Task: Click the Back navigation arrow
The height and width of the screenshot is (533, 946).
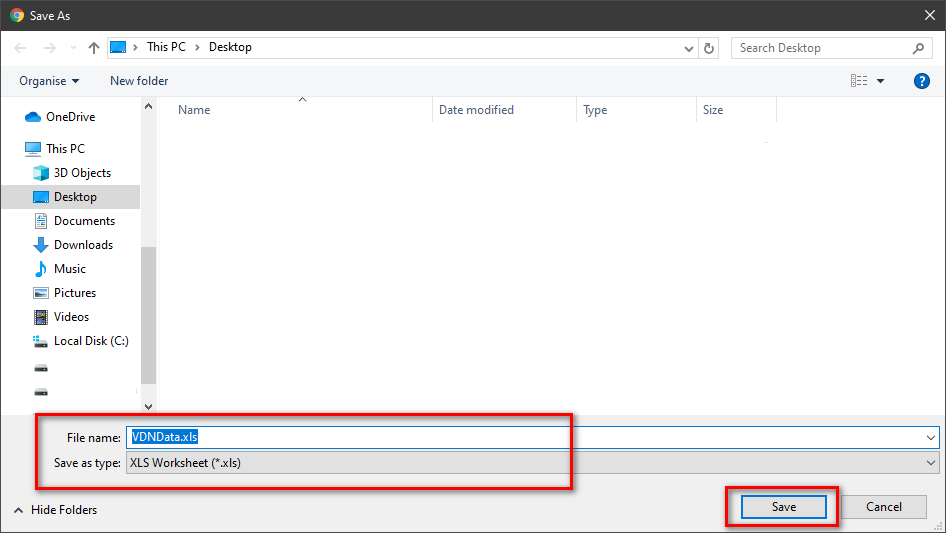Action: [20, 48]
